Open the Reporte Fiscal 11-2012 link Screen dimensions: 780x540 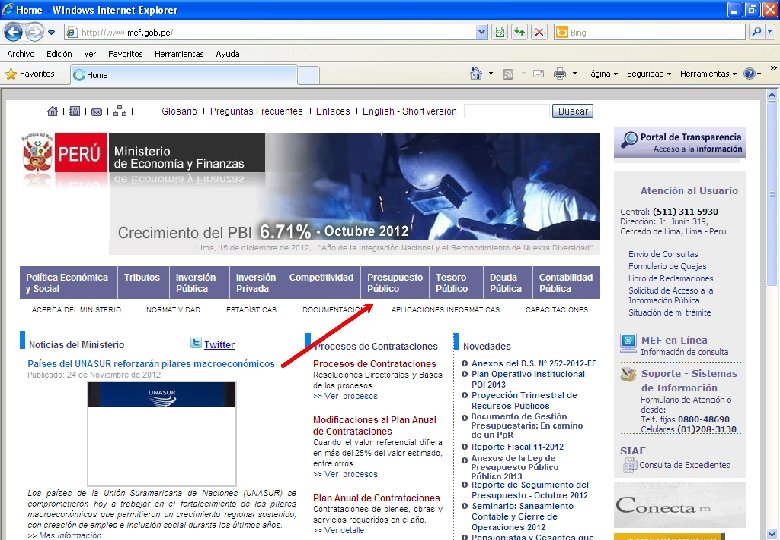click(517, 447)
